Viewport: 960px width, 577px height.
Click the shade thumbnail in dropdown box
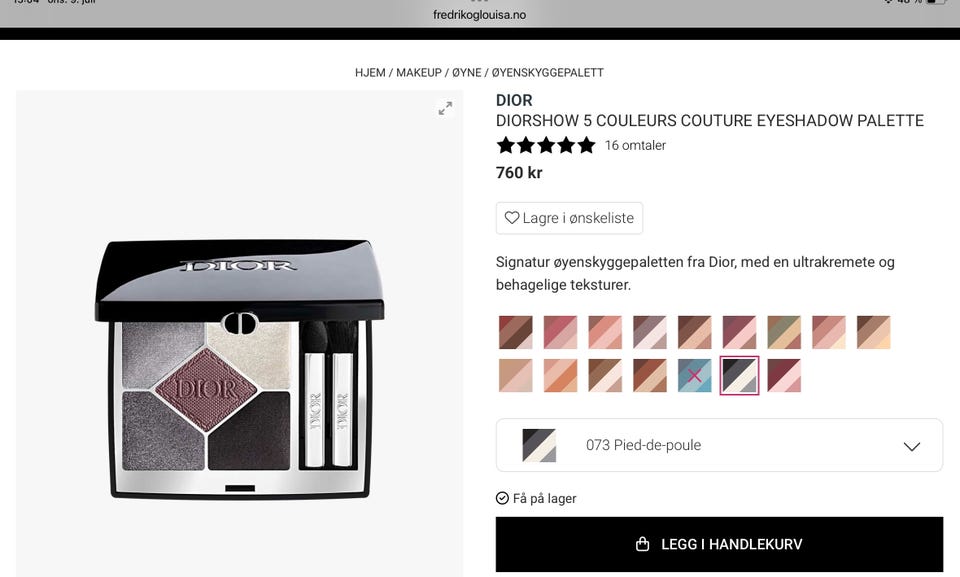click(539, 445)
